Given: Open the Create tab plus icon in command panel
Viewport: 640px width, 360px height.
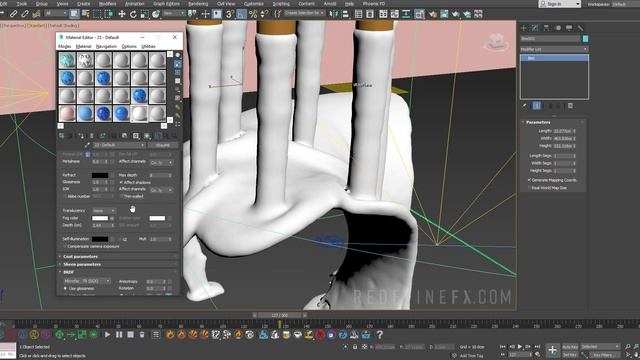Looking at the screenshot, I should click(x=524, y=28).
